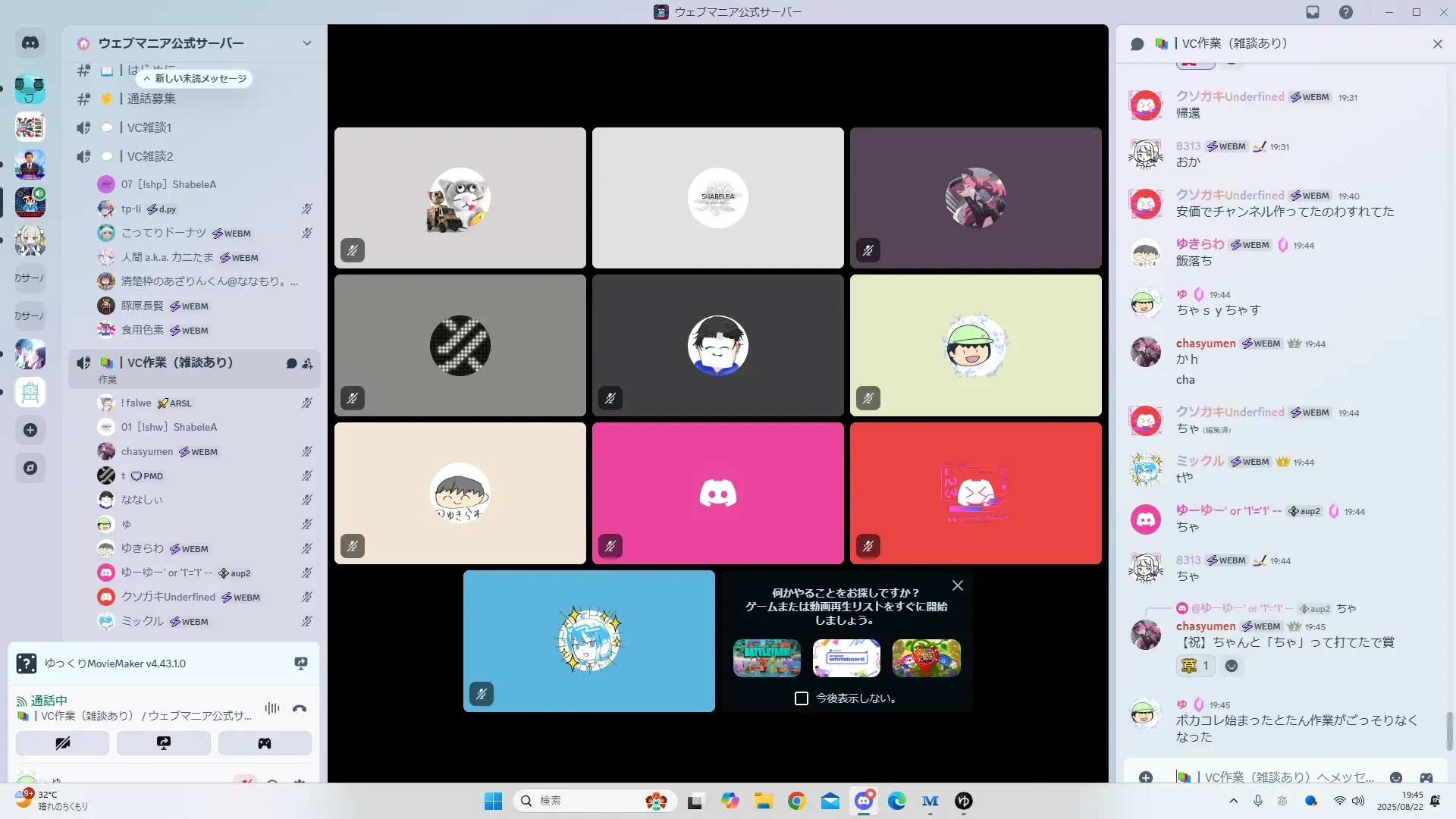Screen dimensions: 1456x819
Task: Expand ウェブマニア公式サーバー server dropdown menu
Action: coord(307,43)
